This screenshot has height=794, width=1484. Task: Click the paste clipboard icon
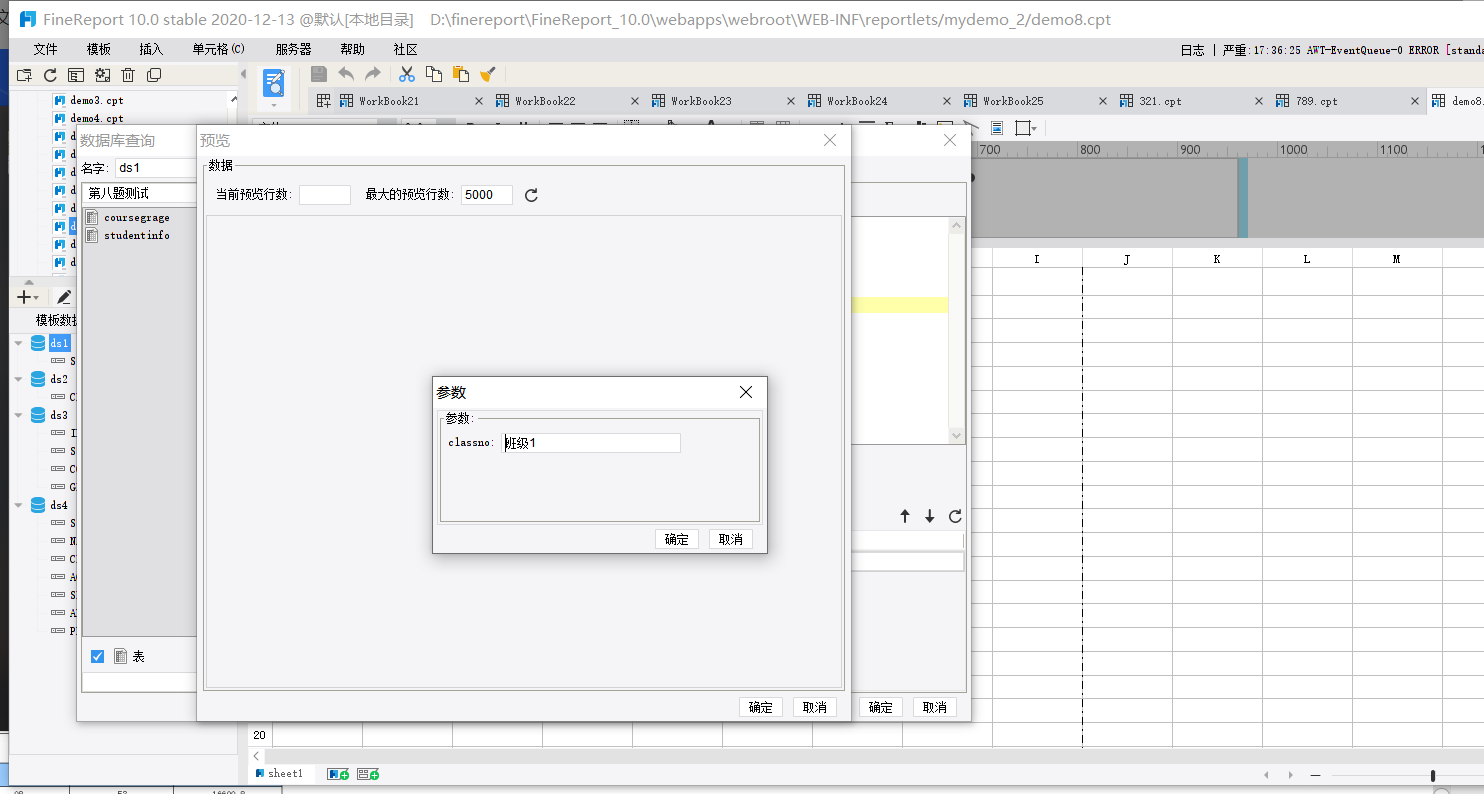click(461, 74)
